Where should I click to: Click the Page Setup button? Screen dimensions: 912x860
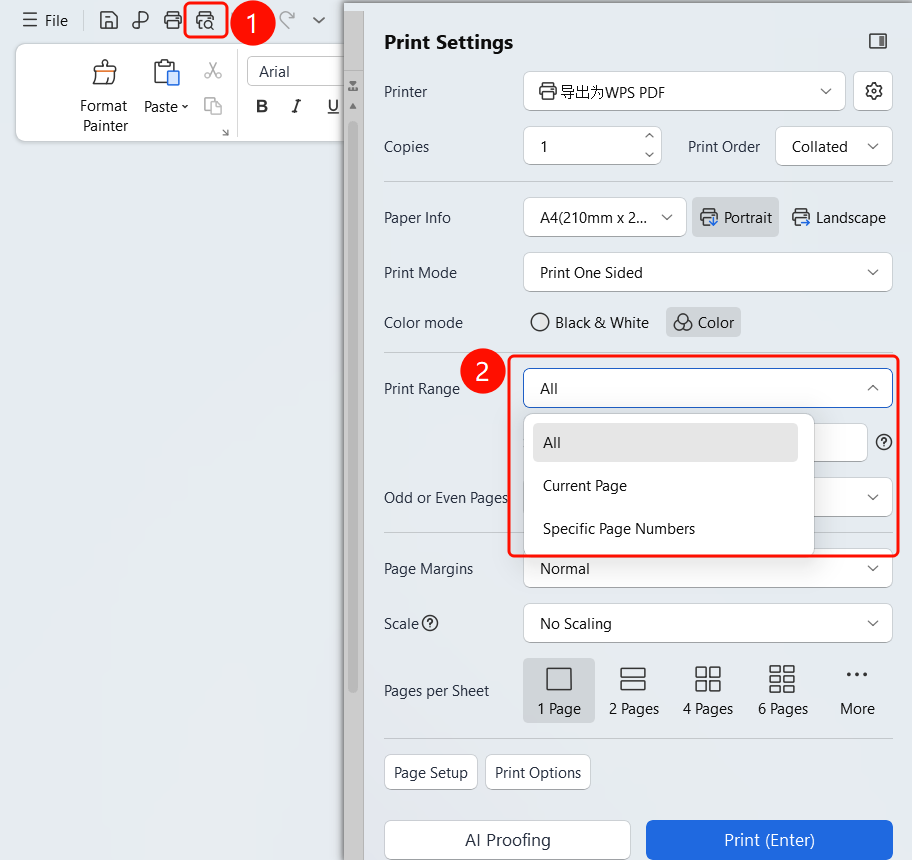pyautogui.click(x=431, y=772)
